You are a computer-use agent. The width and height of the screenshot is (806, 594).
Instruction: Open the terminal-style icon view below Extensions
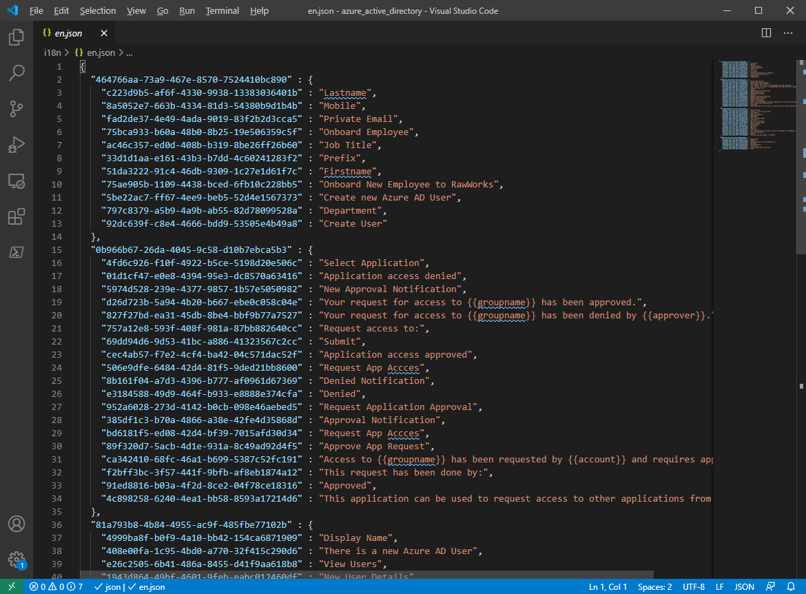[x=16, y=252]
